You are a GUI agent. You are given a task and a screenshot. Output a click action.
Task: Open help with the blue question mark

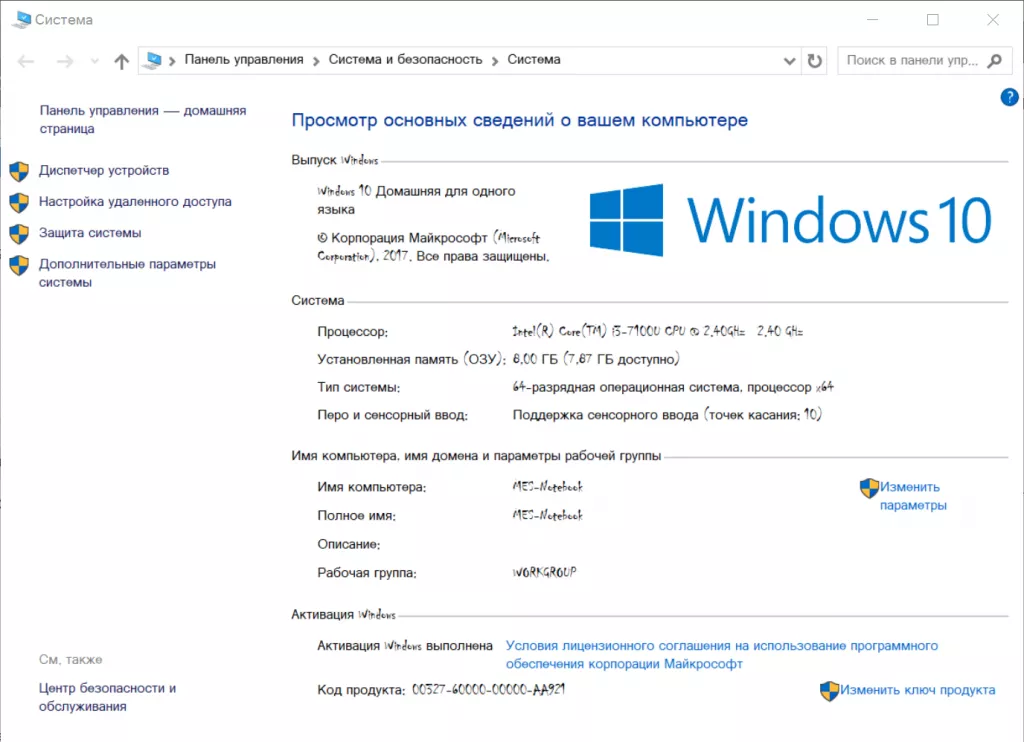click(1009, 97)
